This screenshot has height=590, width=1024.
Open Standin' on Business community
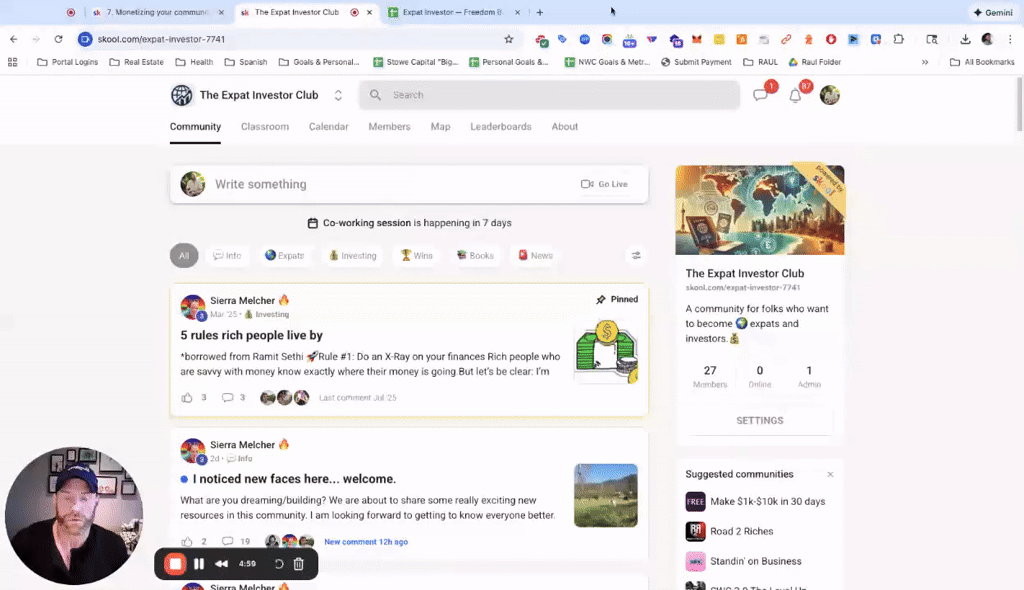click(756, 561)
